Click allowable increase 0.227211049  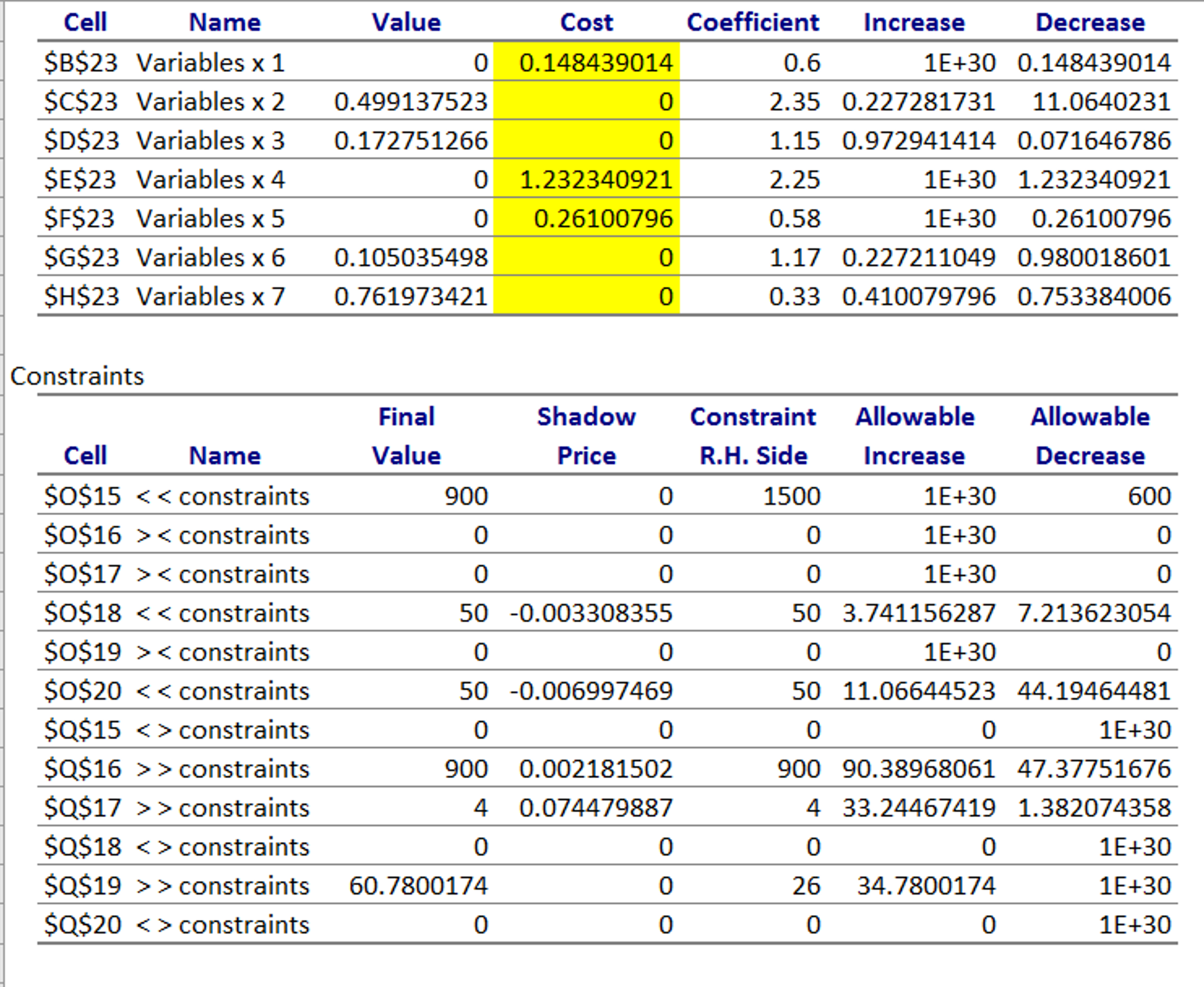919,258
